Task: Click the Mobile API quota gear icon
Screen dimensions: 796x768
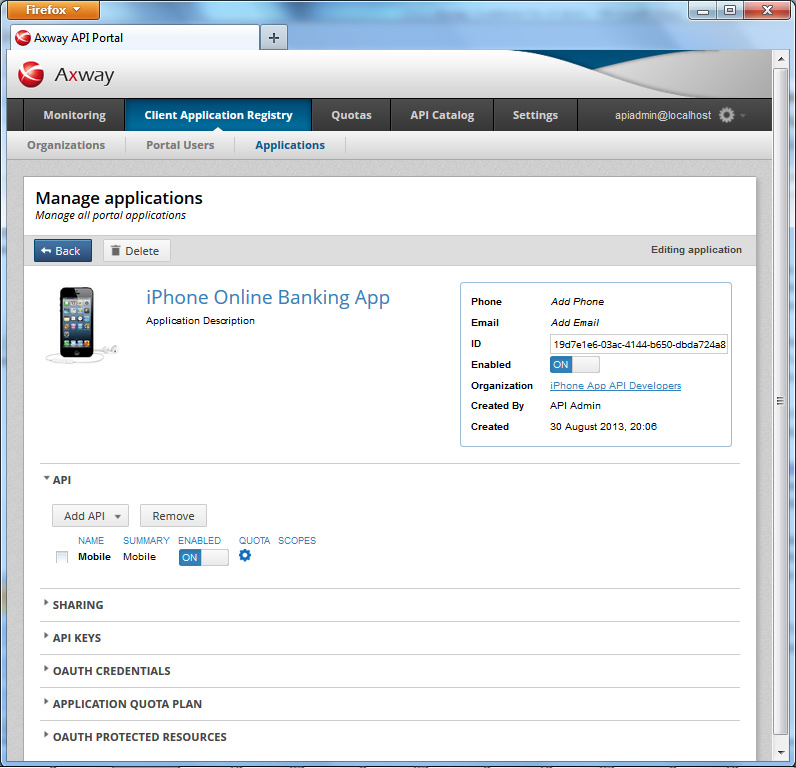Action: (x=245, y=555)
